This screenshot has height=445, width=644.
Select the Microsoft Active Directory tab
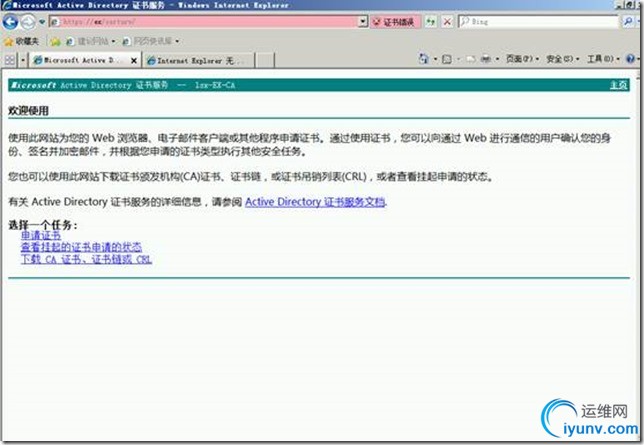(80, 60)
